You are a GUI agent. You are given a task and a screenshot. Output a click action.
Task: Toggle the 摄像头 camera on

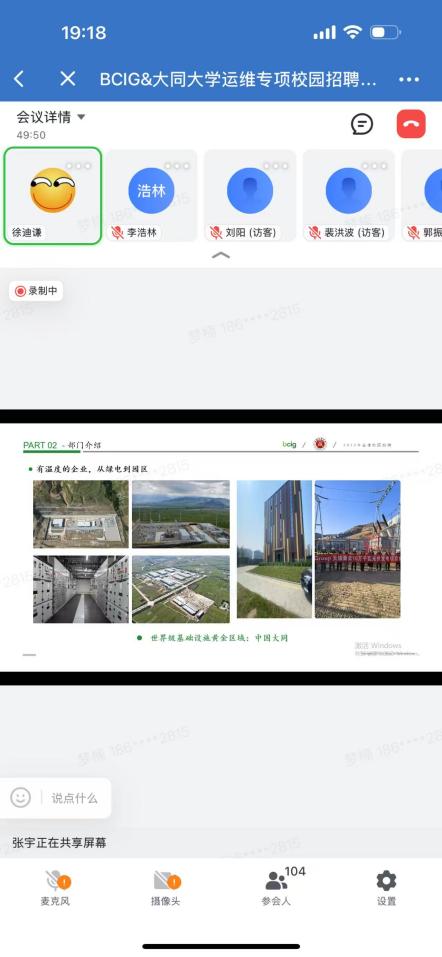pyautogui.click(x=165, y=888)
